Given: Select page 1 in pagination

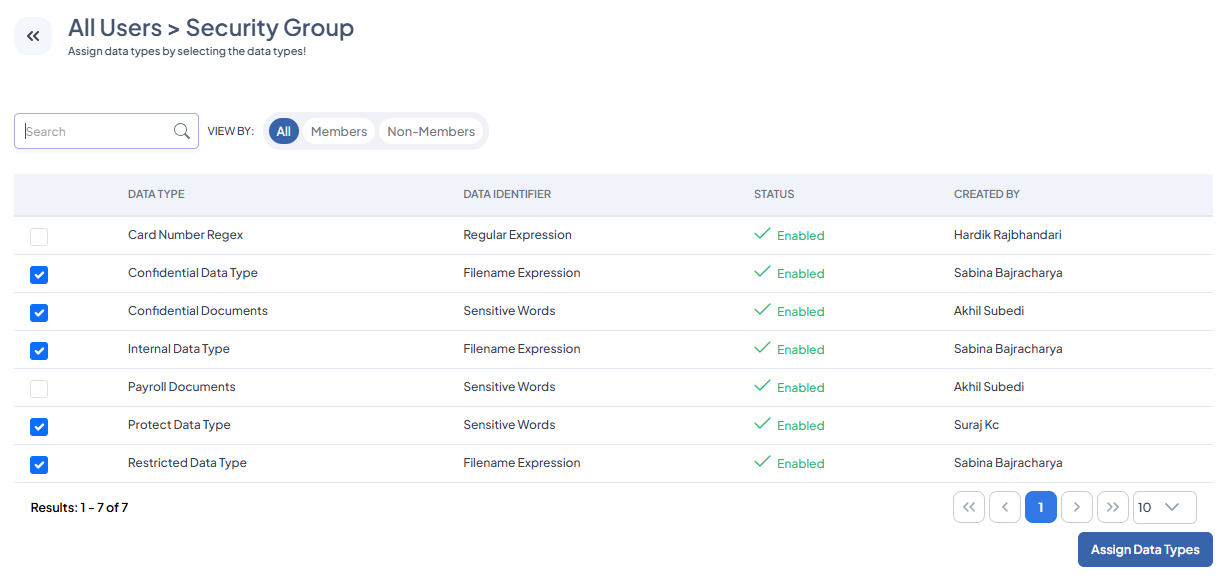Looking at the screenshot, I should coord(1040,507).
